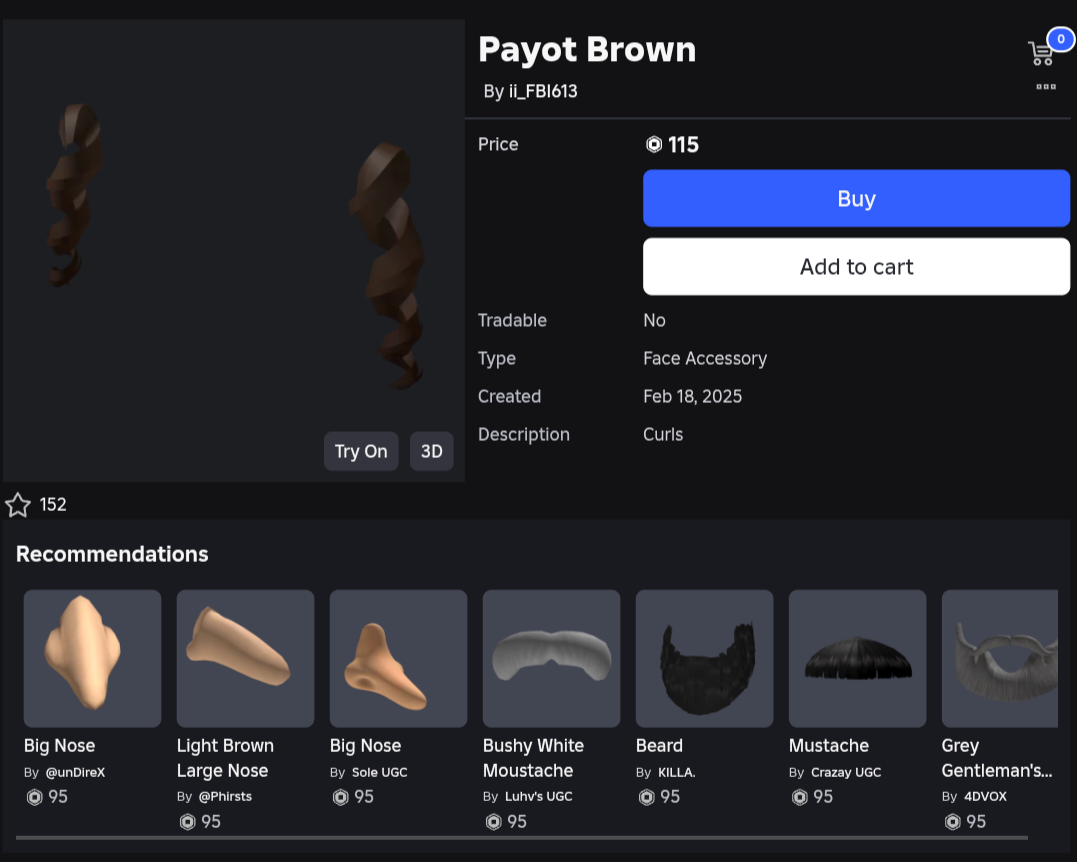Open the Crazay UGC creator link
The width and height of the screenshot is (1077, 862).
point(846,772)
